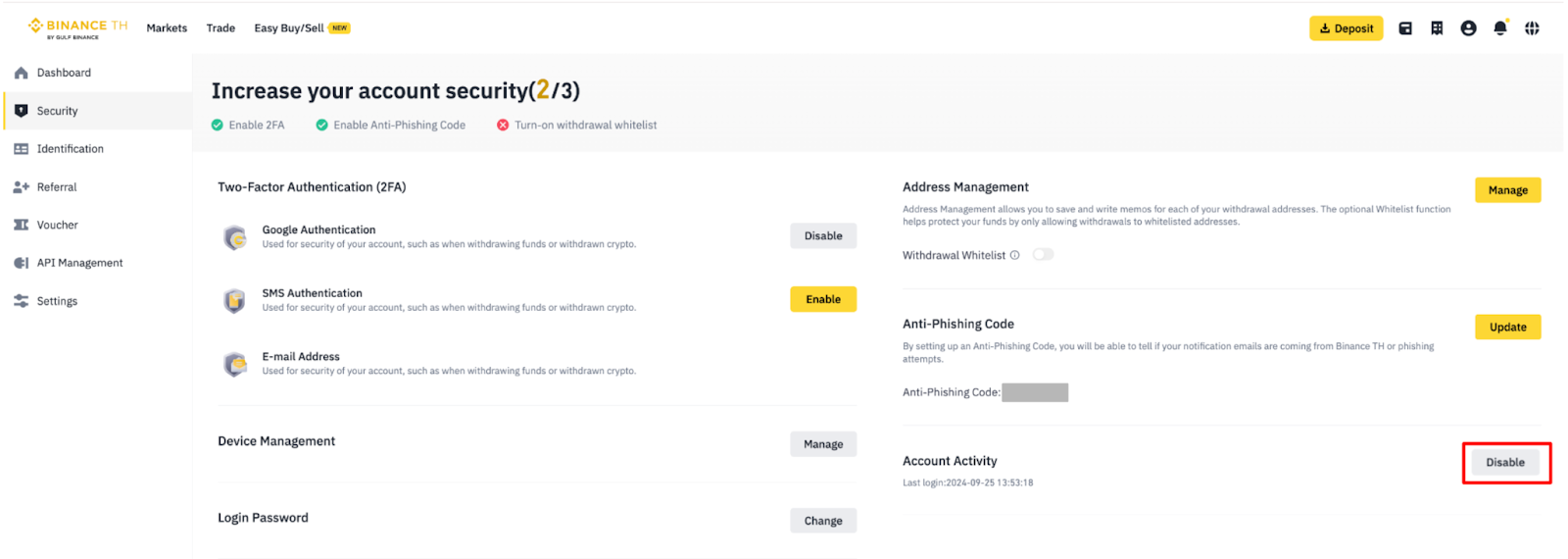Viewport: 1568px width, 559px height.
Task: Enable SMS Authentication
Action: [822, 299]
